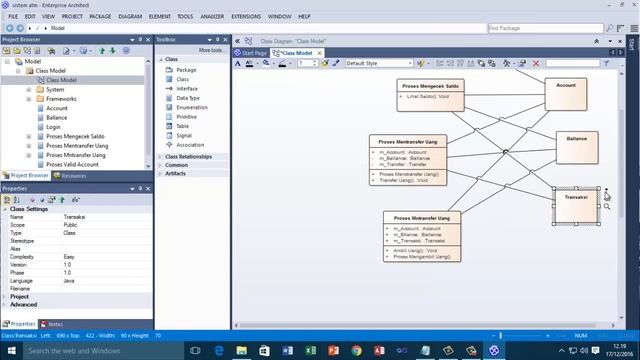Click the text font A icon in diagram toolbar

[238, 63]
